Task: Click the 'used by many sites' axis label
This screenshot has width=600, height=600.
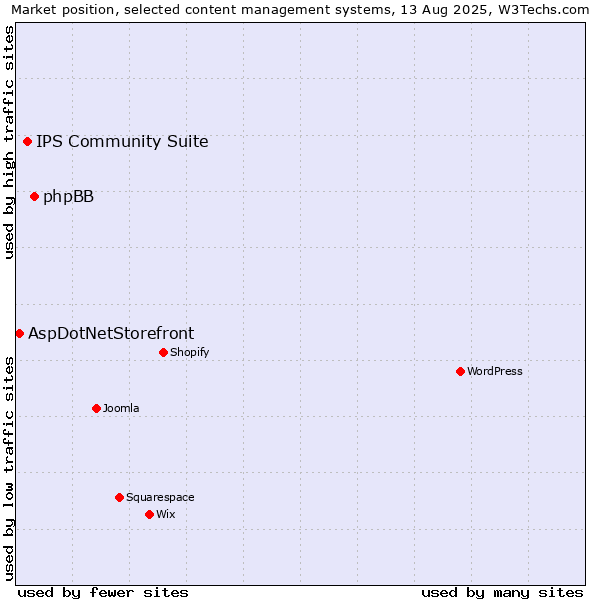Action: pyautogui.click(x=502, y=593)
